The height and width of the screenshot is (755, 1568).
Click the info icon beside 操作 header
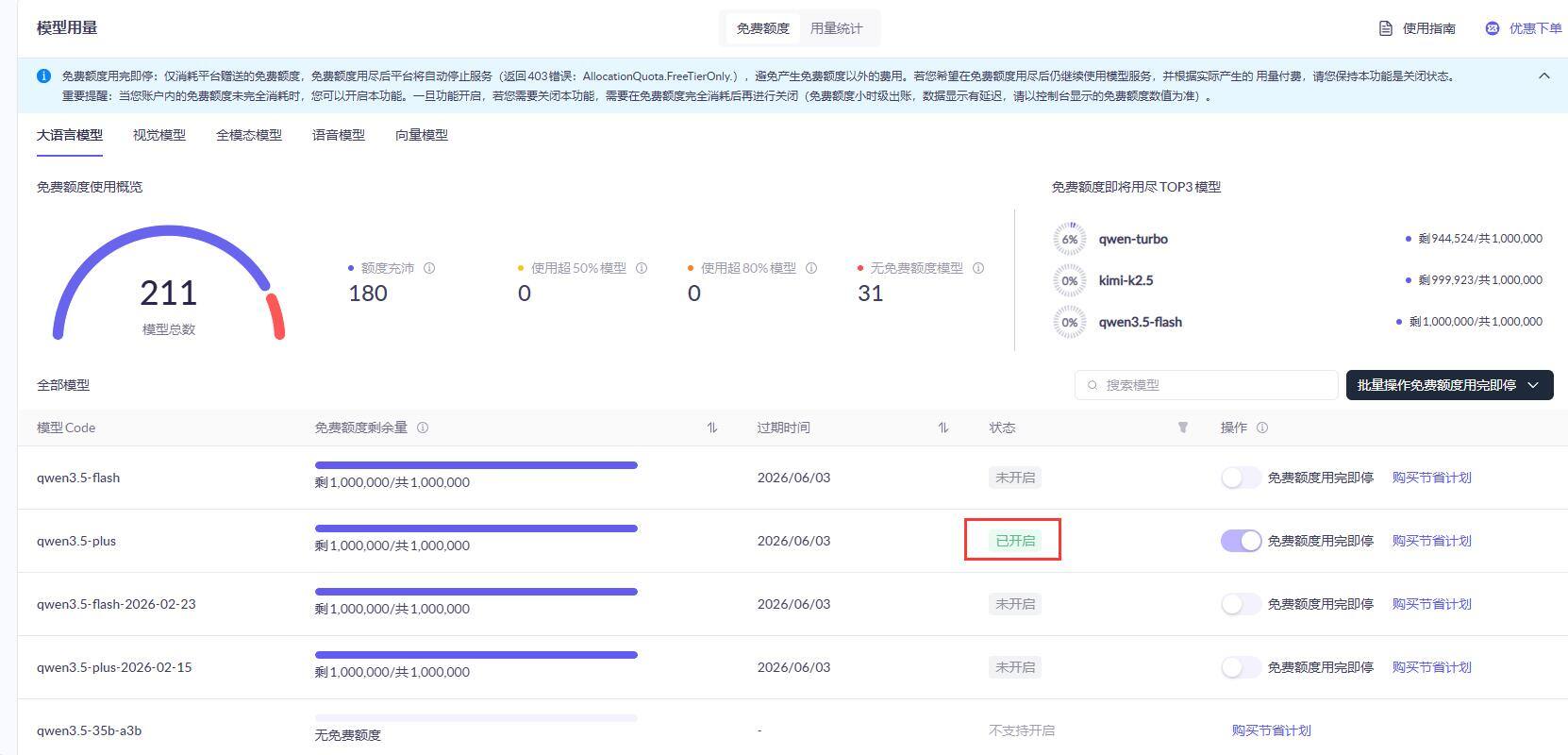(1262, 428)
